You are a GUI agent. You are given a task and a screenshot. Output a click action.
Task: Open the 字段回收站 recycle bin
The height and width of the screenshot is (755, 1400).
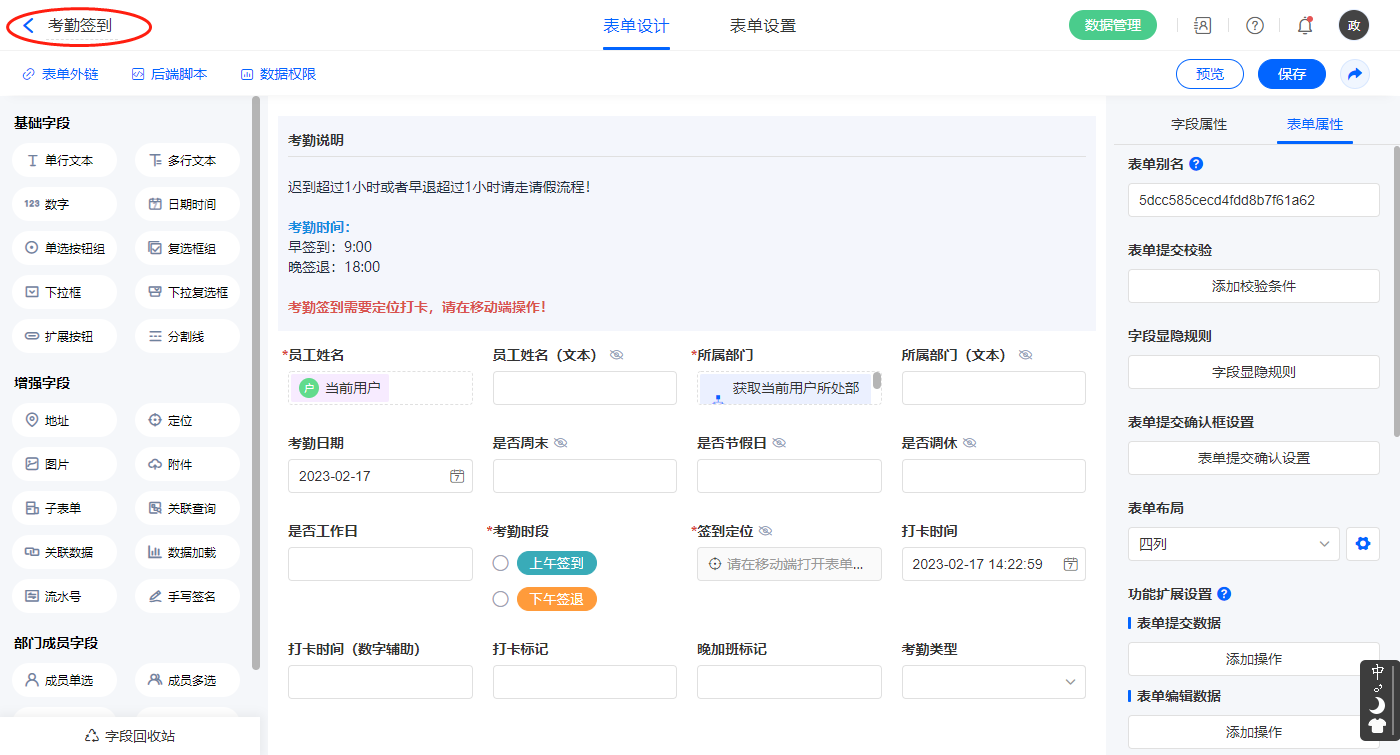[130, 736]
